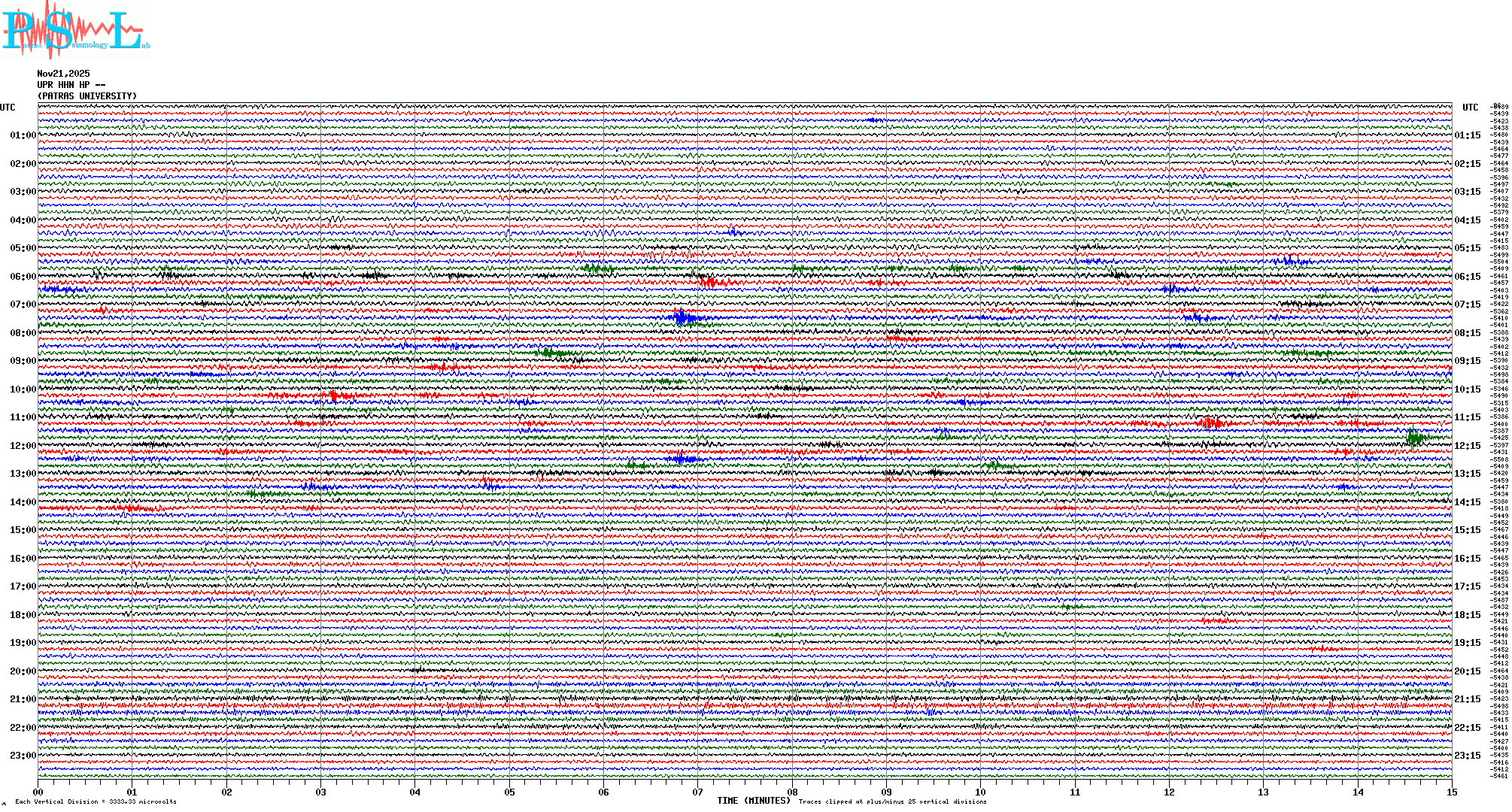Image resolution: width=1512 pixels, height=812 pixels.
Task: Click the left UTC axis label
Action: (8, 108)
